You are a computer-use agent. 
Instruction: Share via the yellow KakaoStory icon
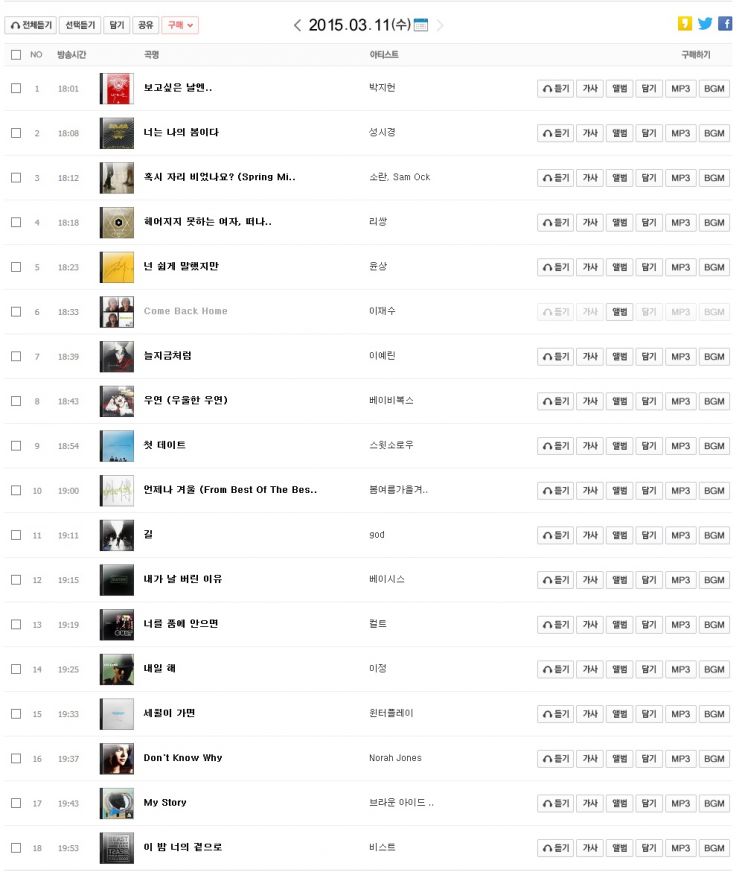pos(685,24)
